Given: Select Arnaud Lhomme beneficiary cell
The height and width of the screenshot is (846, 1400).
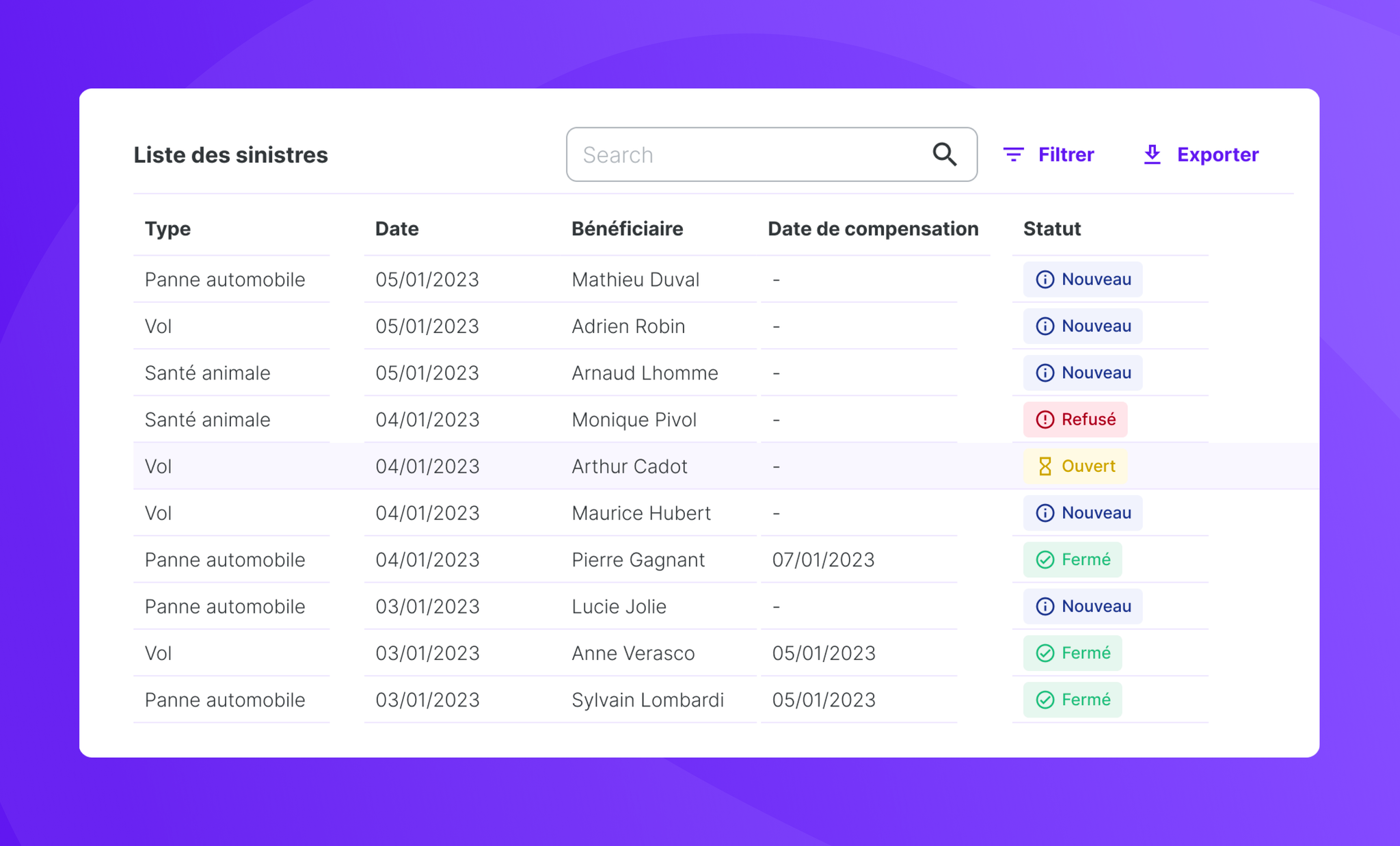Looking at the screenshot, I should click(x=645, y=373).
